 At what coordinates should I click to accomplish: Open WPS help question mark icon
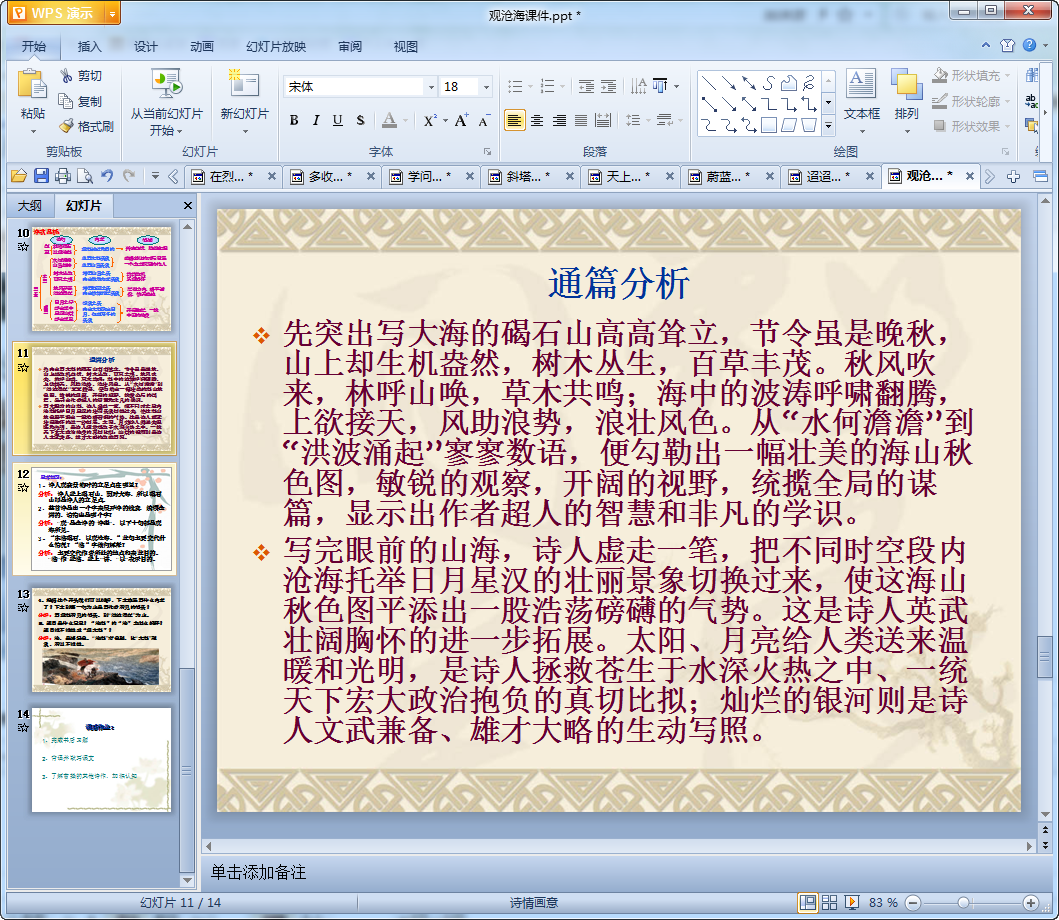click(x=1029, y=45)
